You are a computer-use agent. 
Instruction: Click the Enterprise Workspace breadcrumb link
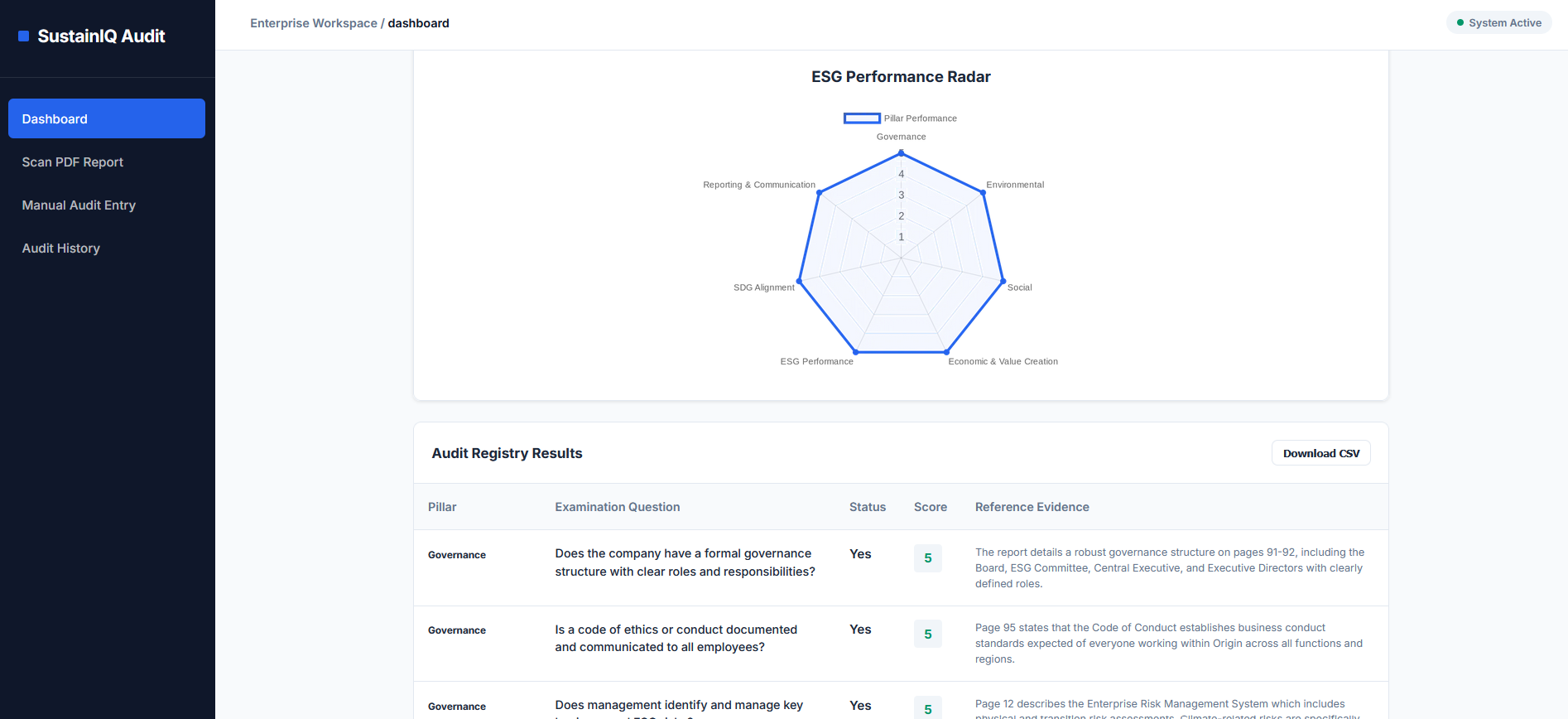click(x=314, y=23)
